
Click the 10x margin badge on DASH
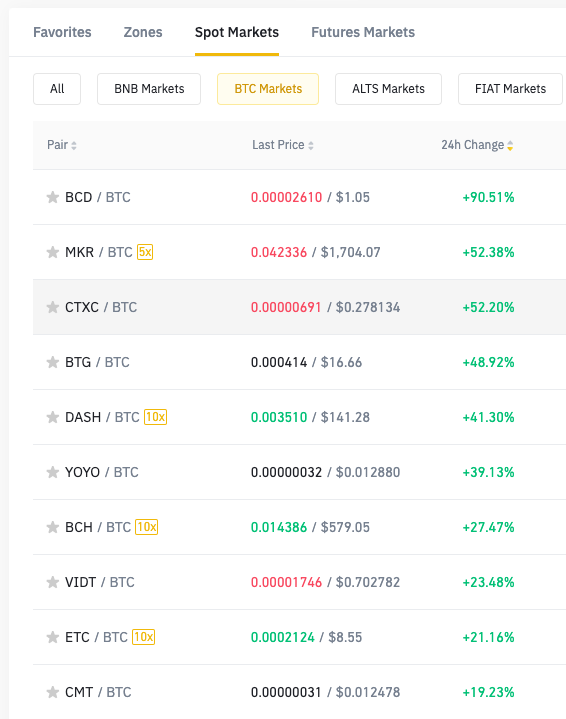pyautogui.click(x=155, y=417)
